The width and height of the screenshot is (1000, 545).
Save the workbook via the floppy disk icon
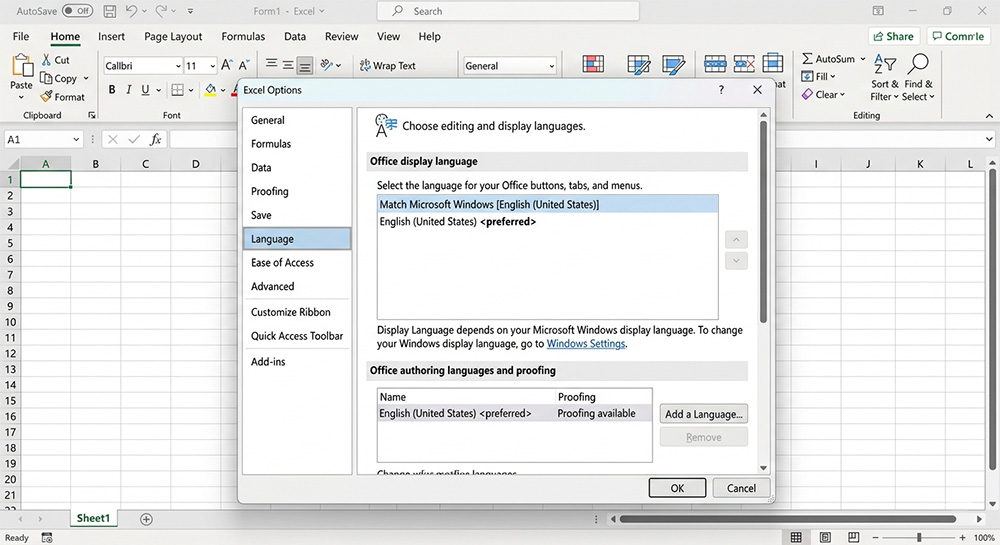[x=110, y=11]
